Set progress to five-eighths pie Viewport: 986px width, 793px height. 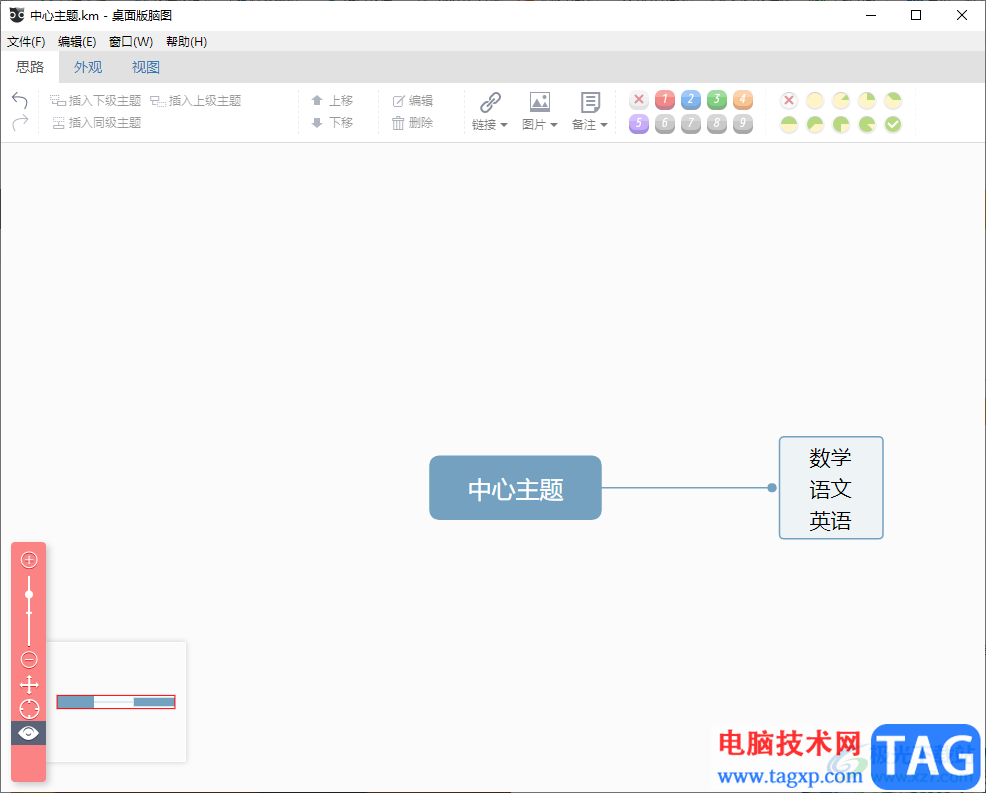click(815, 125)
